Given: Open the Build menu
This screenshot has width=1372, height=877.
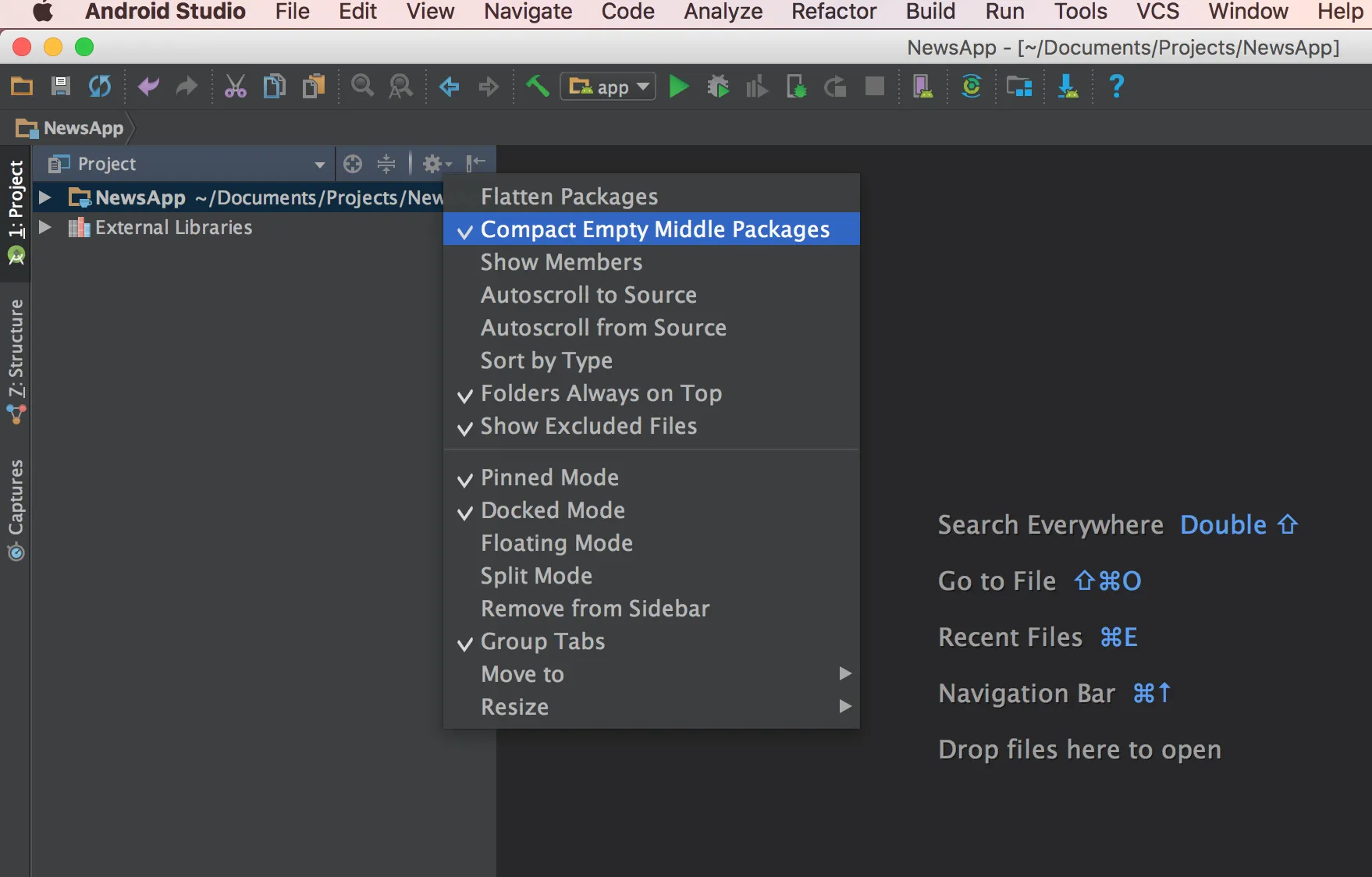Looking at the screenshot, I should [930, 12].
